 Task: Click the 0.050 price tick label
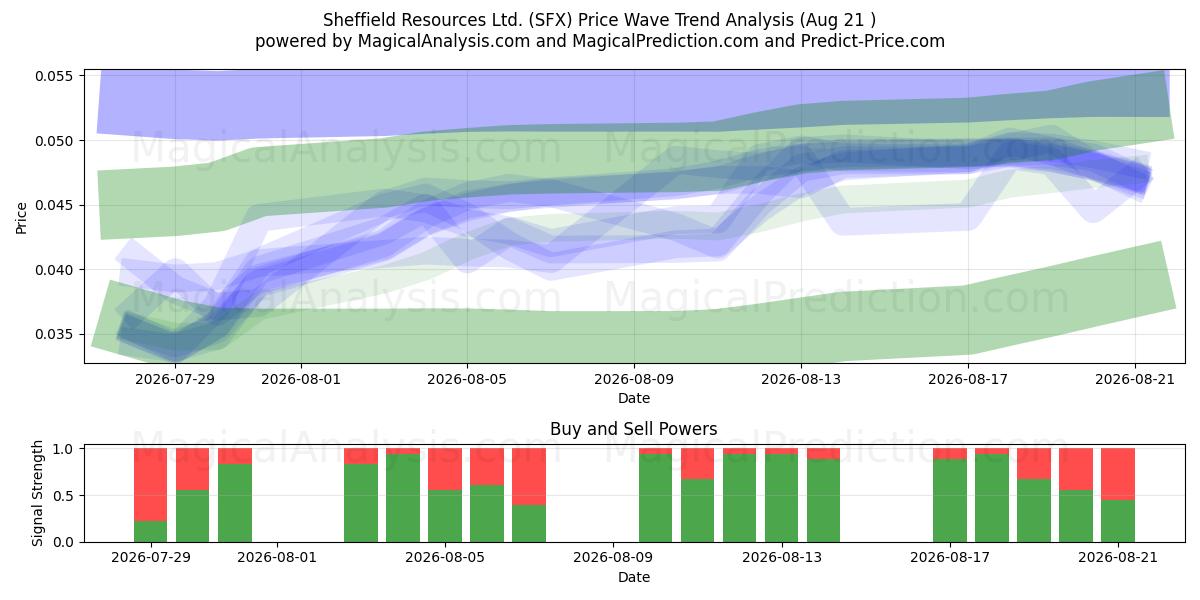[x=56, y=141]
